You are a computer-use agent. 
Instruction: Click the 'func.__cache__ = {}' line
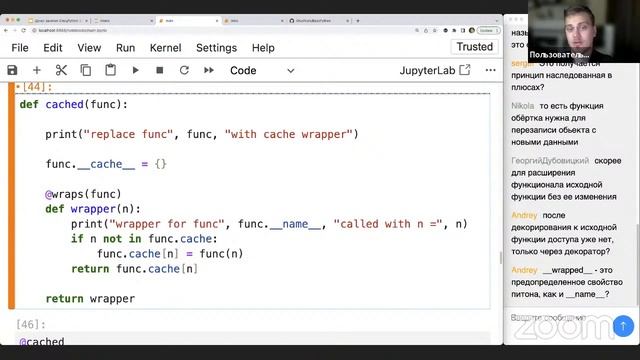pyautogui.click(x=106, y=164)
